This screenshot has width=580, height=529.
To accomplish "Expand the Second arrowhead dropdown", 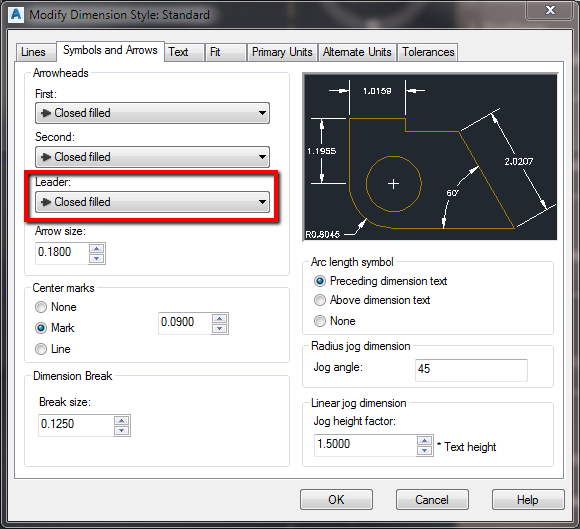I will coord(152,157).
